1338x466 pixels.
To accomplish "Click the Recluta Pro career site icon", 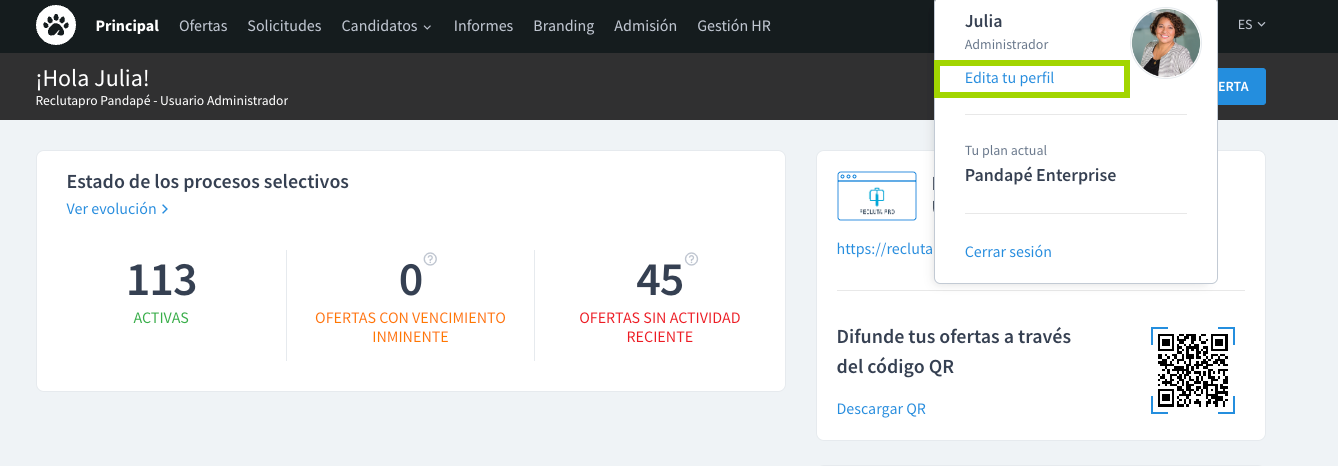I will (876, 196).
